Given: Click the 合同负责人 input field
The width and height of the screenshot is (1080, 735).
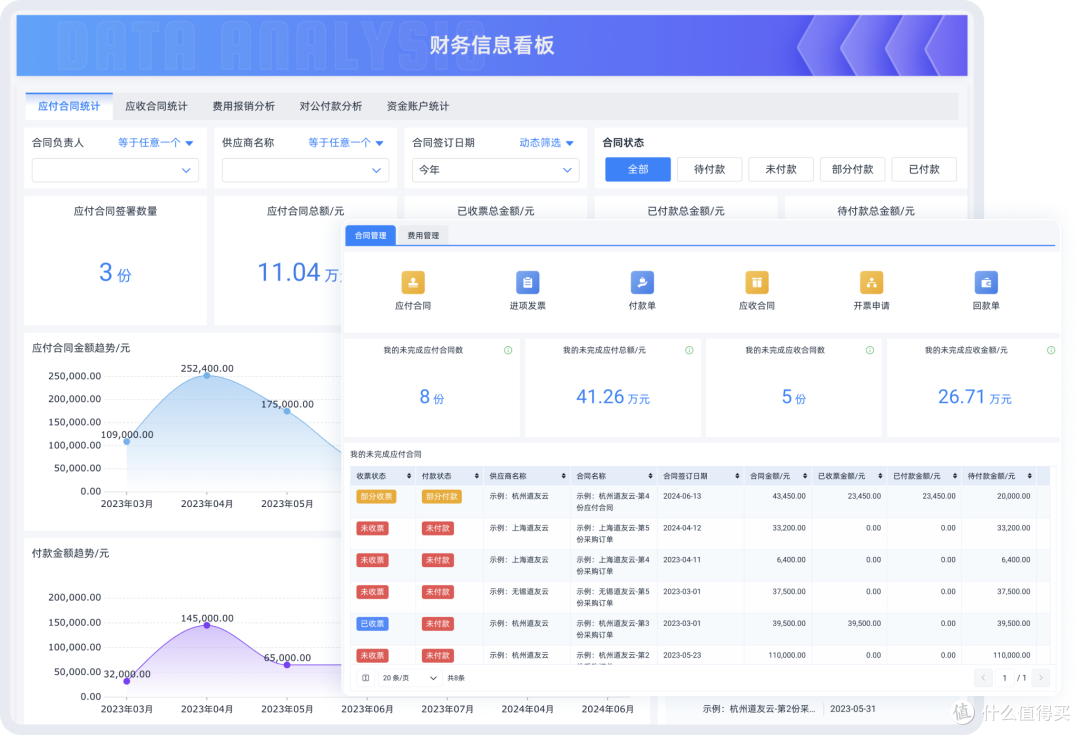Looking at the screenshot, I should pyautogui.click(x=115, y=170).
